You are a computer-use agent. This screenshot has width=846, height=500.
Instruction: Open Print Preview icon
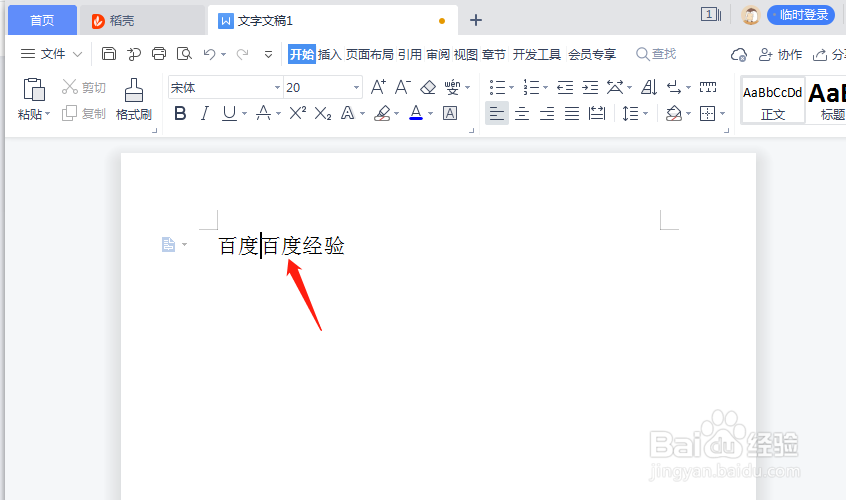point(185,53)
